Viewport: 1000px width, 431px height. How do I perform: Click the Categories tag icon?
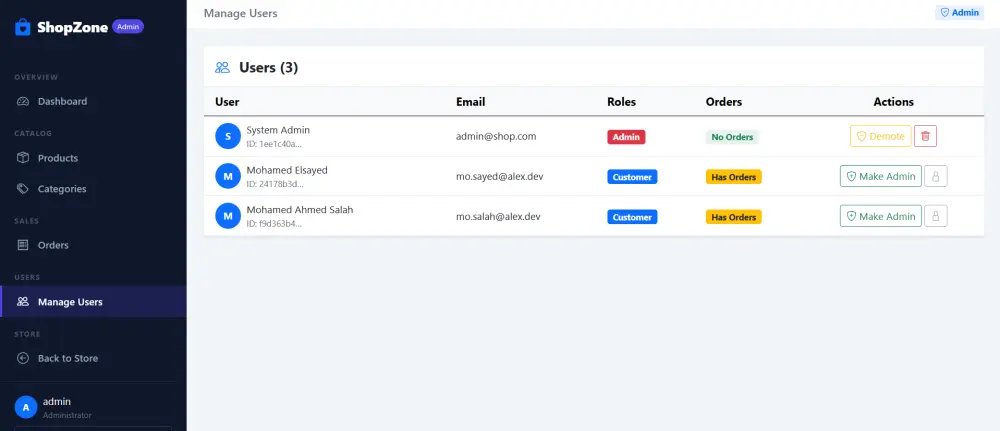pos(23,189)
